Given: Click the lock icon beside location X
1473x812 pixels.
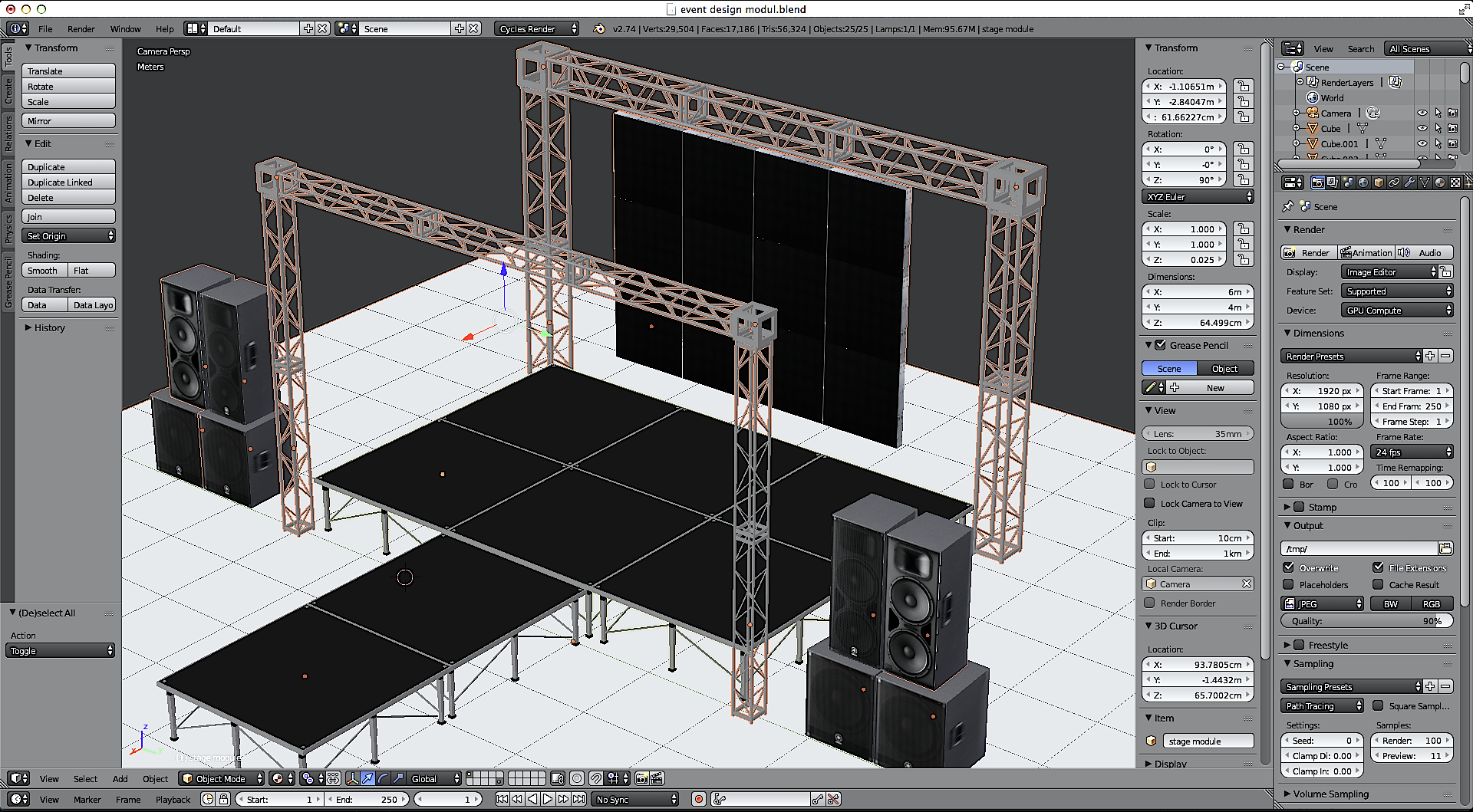Looking at the screenshot, I should click(x=1244, y=86).
